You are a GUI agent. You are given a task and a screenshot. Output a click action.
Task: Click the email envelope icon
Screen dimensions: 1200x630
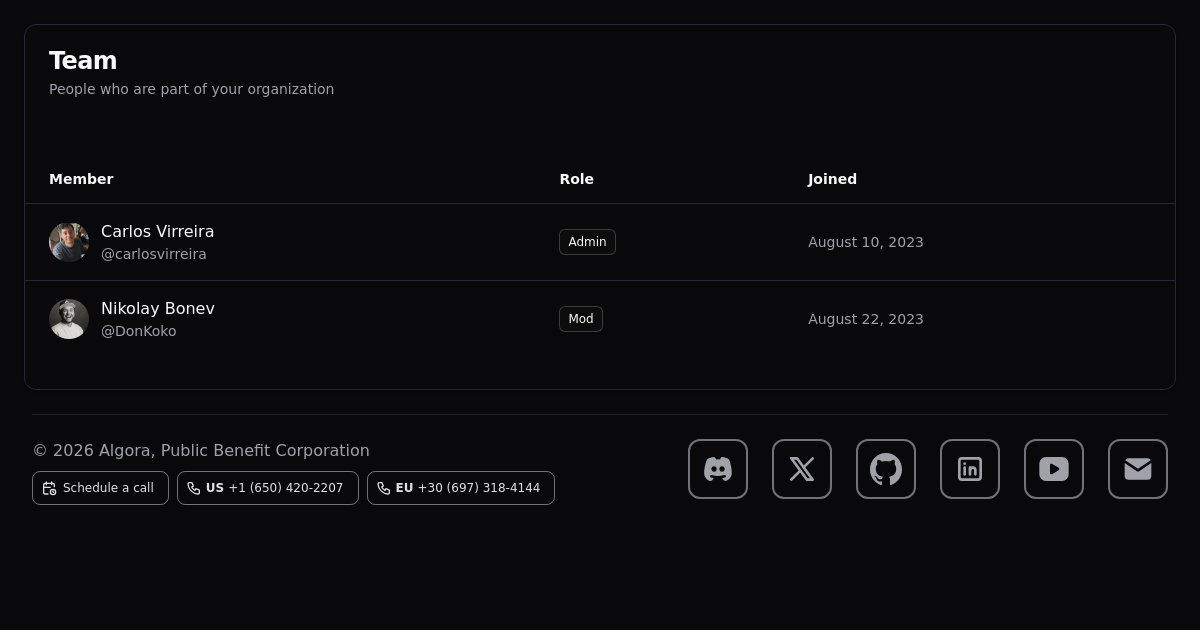point(1138,469)
